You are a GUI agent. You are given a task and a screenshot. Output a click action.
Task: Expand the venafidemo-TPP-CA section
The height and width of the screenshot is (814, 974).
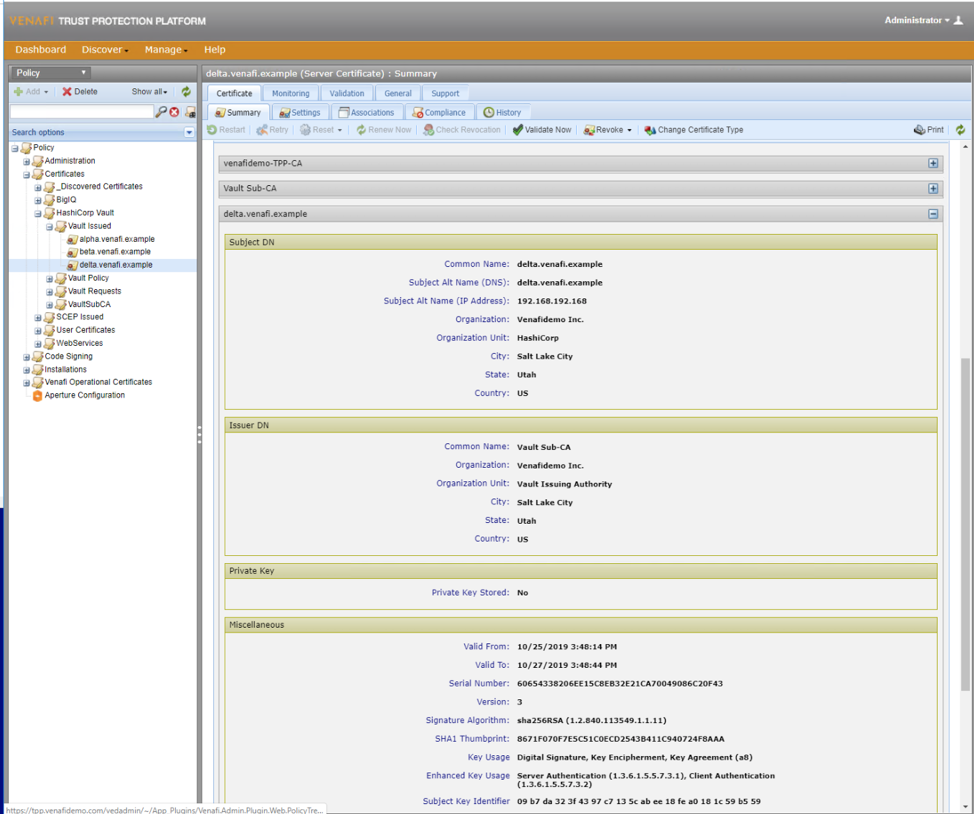point(933,163)
